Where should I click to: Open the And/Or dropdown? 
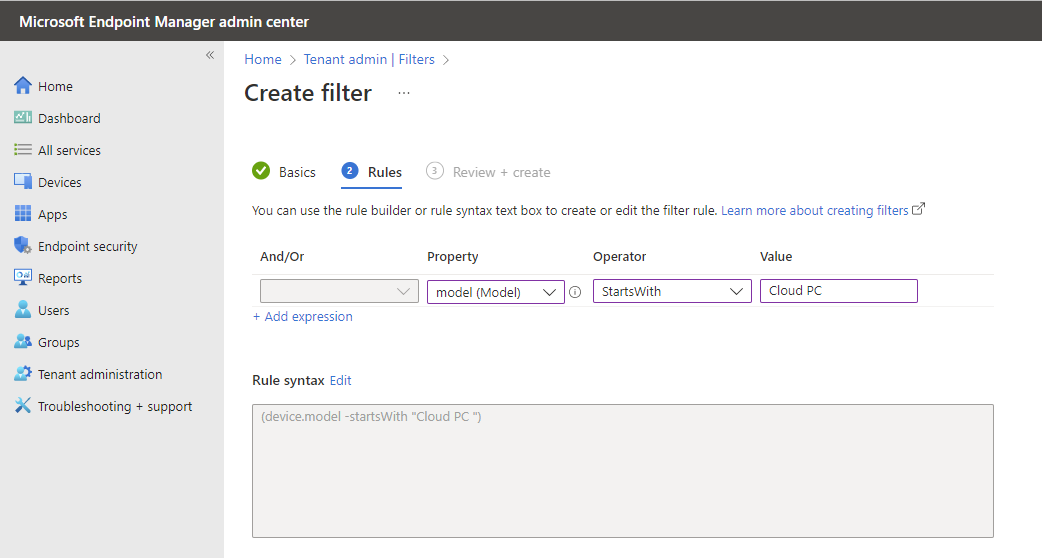(339, 291)
